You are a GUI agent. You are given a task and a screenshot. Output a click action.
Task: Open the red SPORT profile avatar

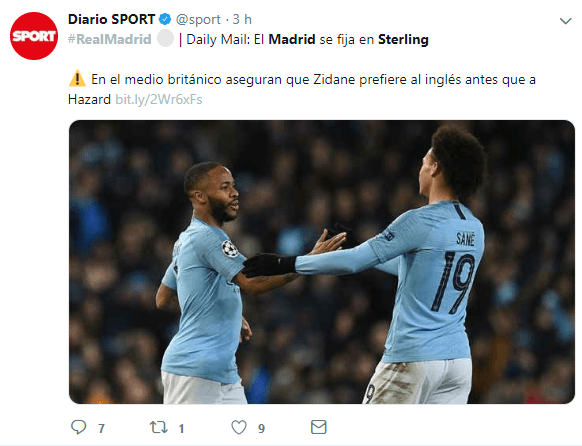[34, 36]
